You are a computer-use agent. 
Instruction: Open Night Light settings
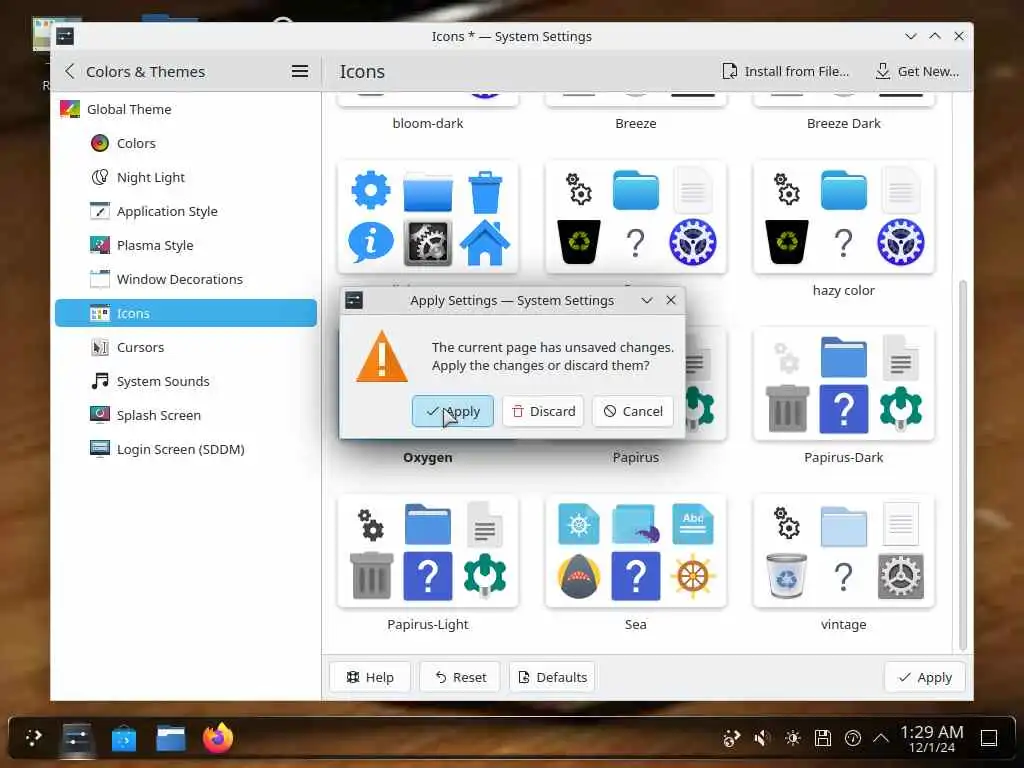(x=186, y=177)
